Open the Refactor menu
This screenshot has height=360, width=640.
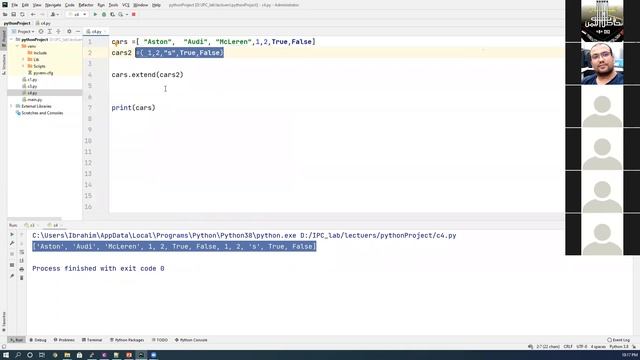pos(86,5)
